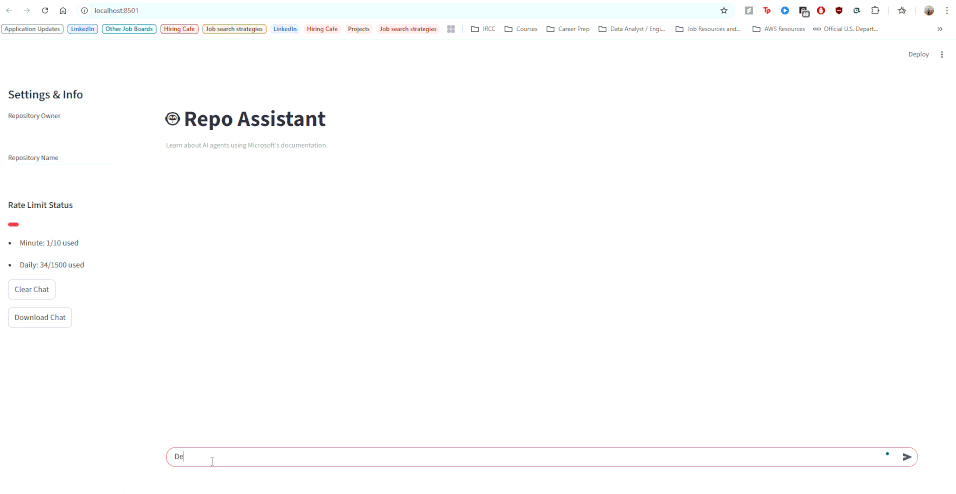
Task: Open the Application Updates tab group
Action: (x=32, y=29)
